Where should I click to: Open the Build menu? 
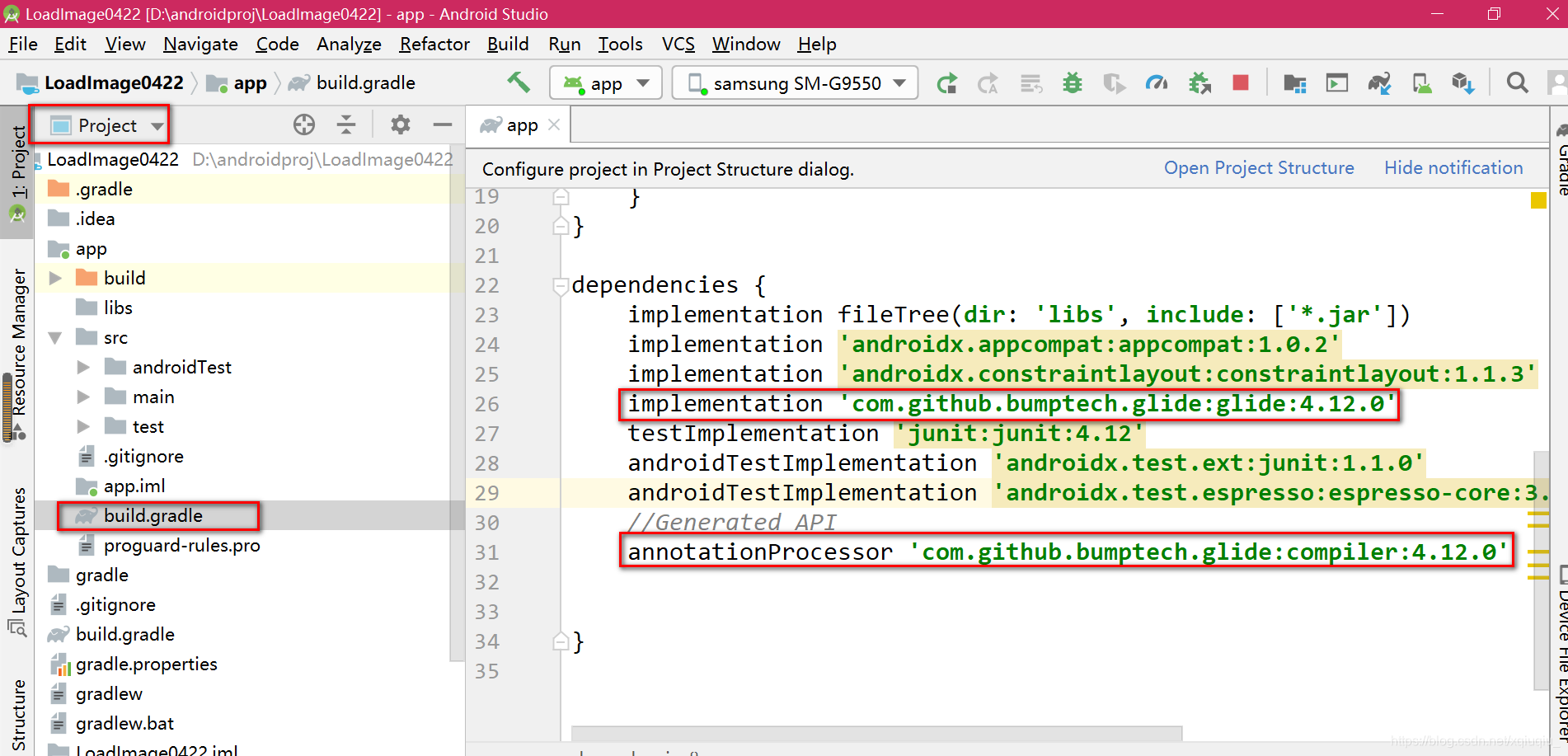coord(508,44)
